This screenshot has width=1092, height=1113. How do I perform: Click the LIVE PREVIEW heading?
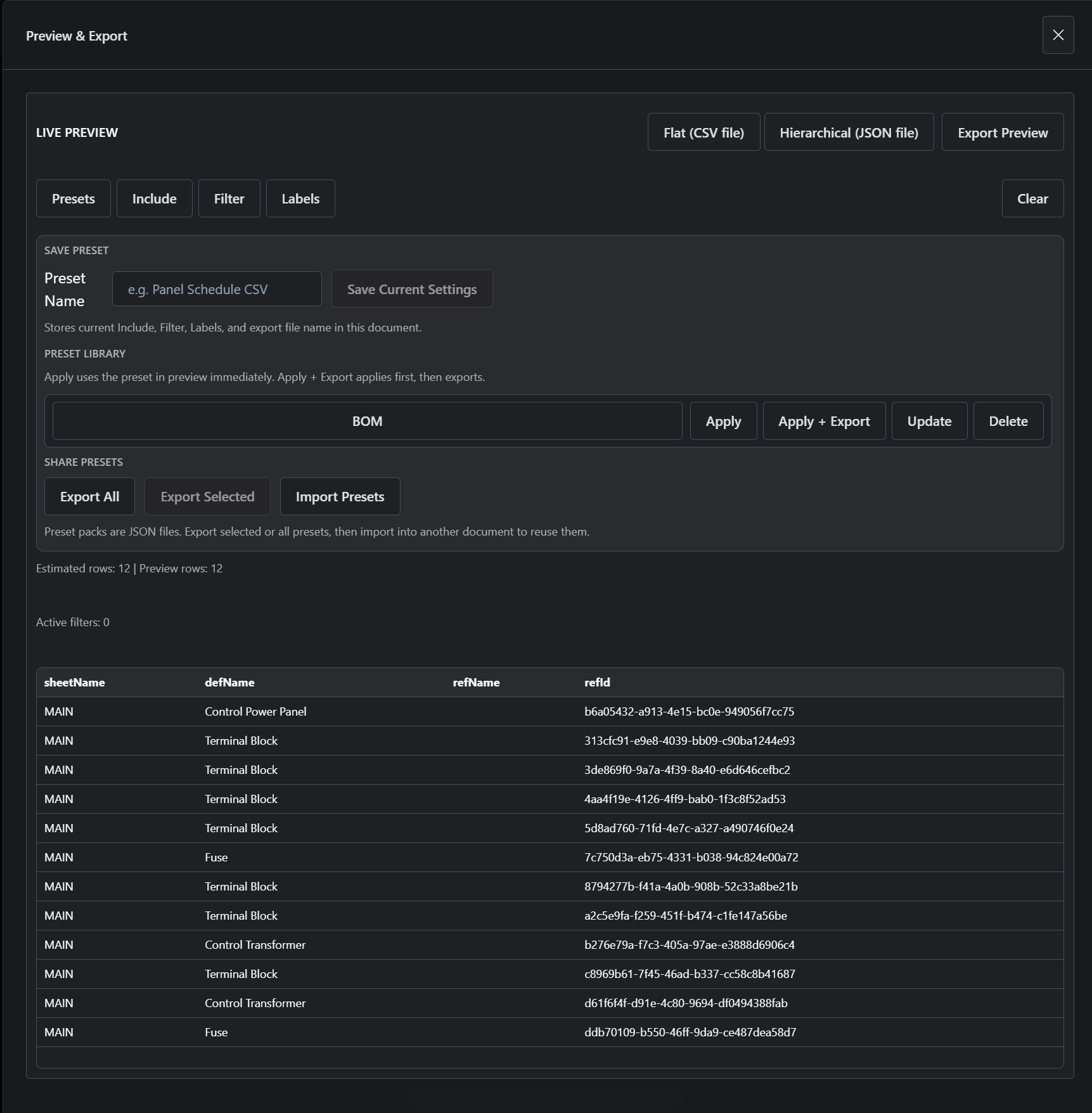[x=77, y=132]
